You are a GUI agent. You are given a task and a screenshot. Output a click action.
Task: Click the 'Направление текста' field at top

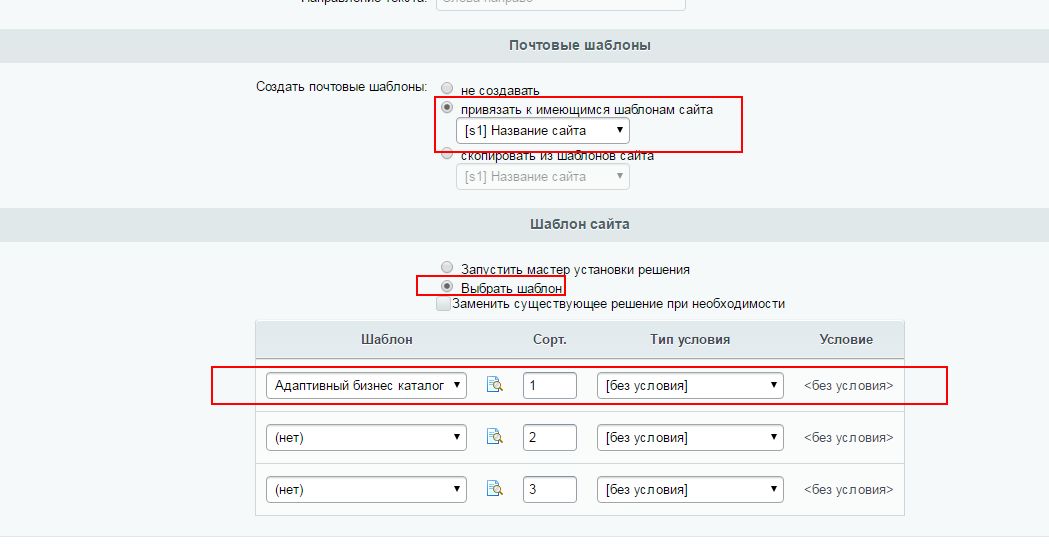560,3
